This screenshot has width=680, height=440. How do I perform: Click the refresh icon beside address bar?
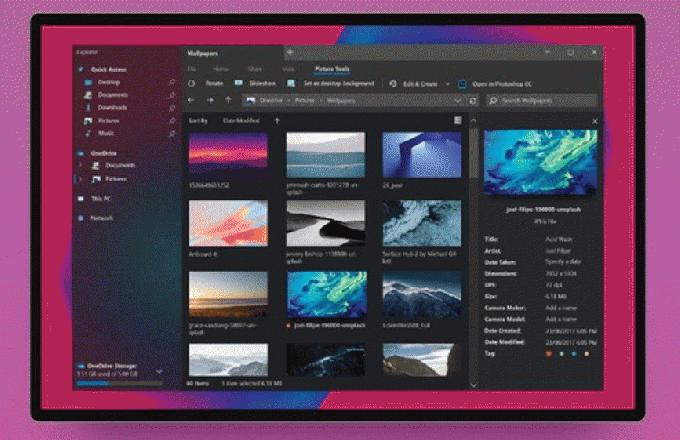(x=472, y=101)
